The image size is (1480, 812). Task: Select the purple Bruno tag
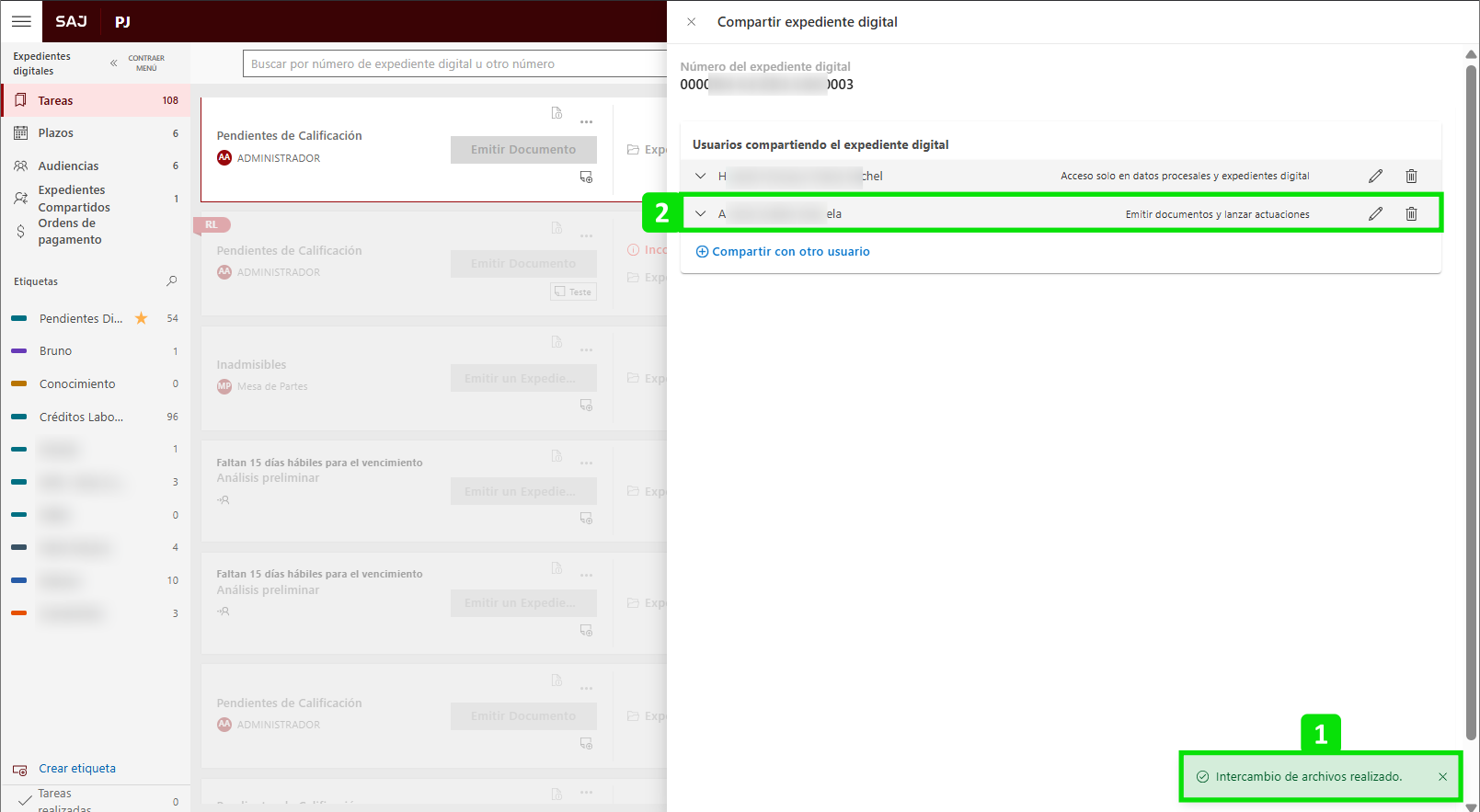(x=55, y=351)
